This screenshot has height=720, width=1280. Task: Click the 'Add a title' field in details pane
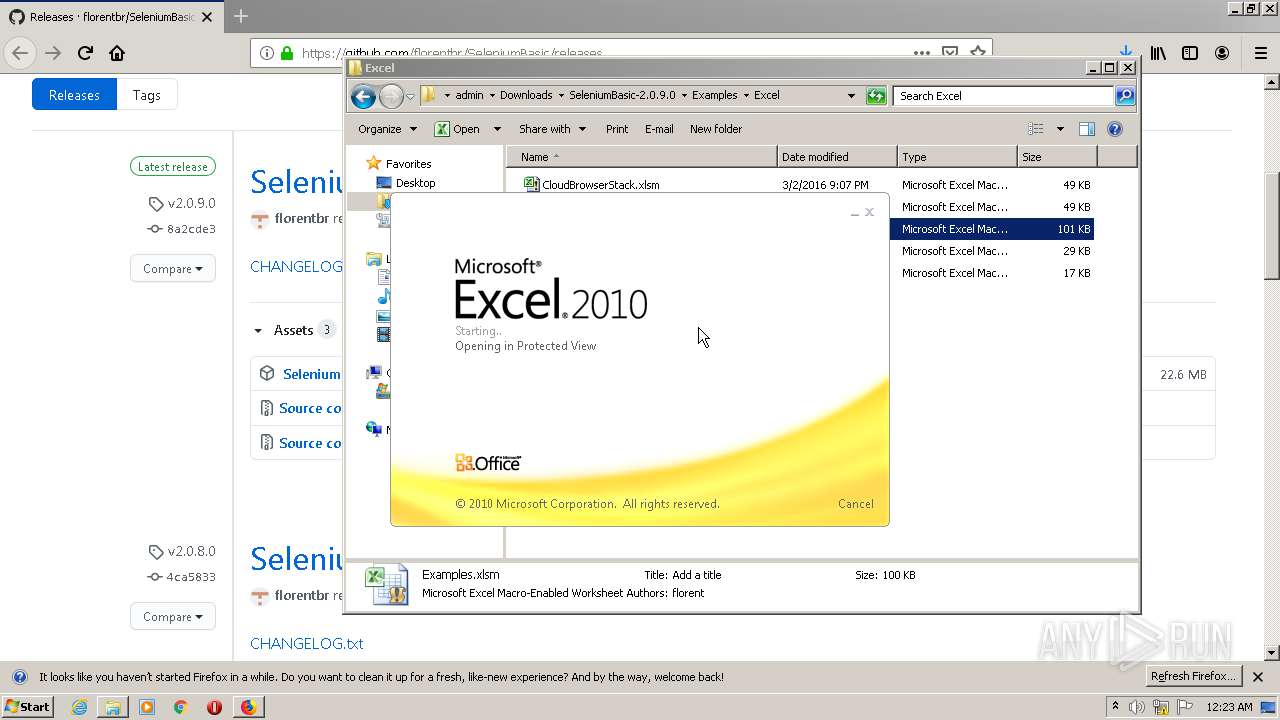(x=697, y=575)
